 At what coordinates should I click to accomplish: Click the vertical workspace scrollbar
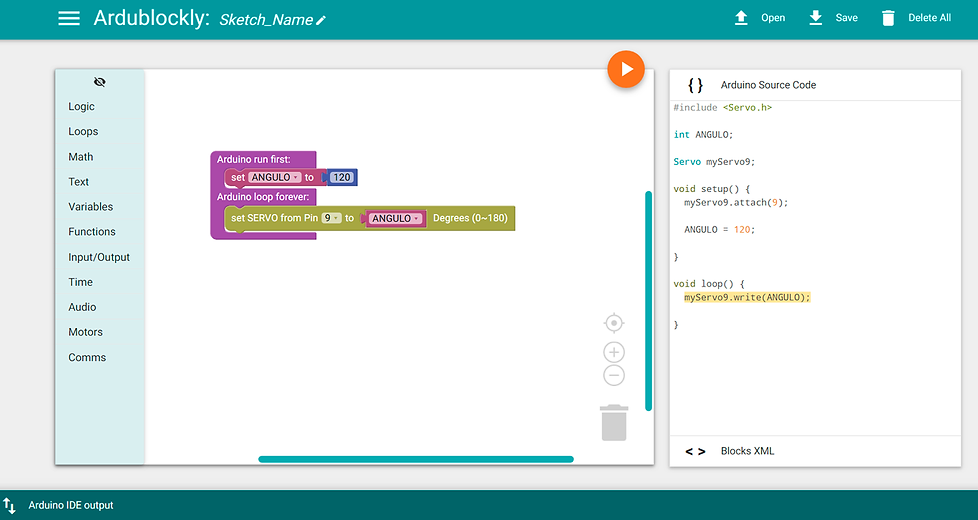(x=648, y=301)
